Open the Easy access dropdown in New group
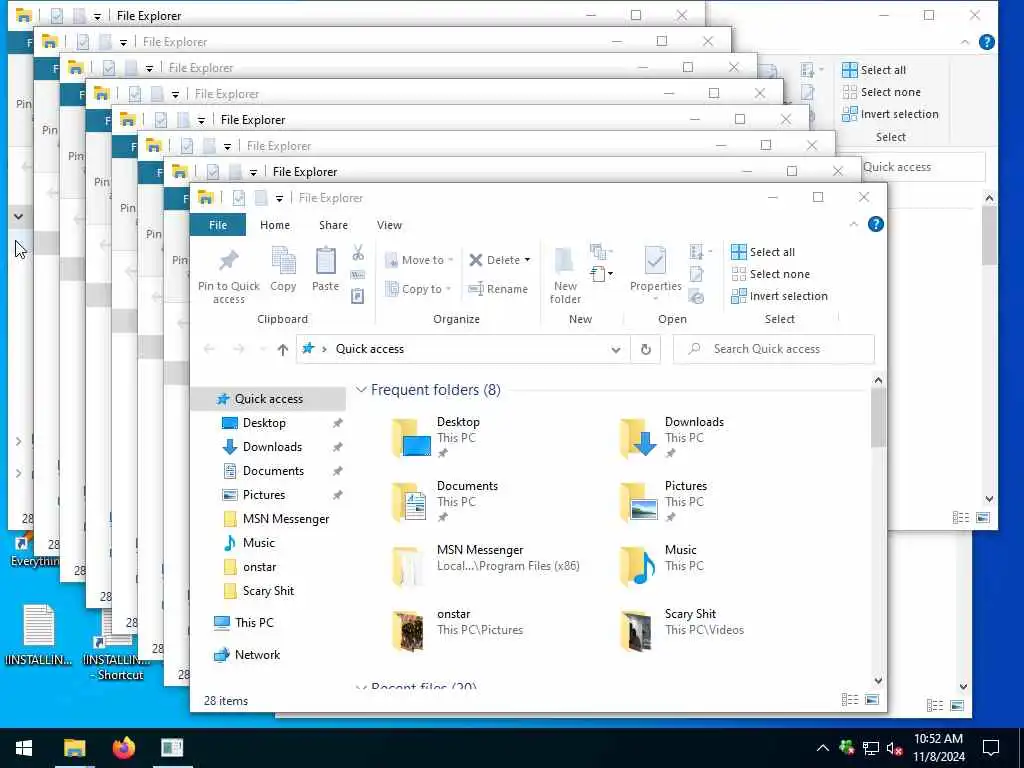The width and height of the screenshot is (1024, 768). (x=602, y=274)
